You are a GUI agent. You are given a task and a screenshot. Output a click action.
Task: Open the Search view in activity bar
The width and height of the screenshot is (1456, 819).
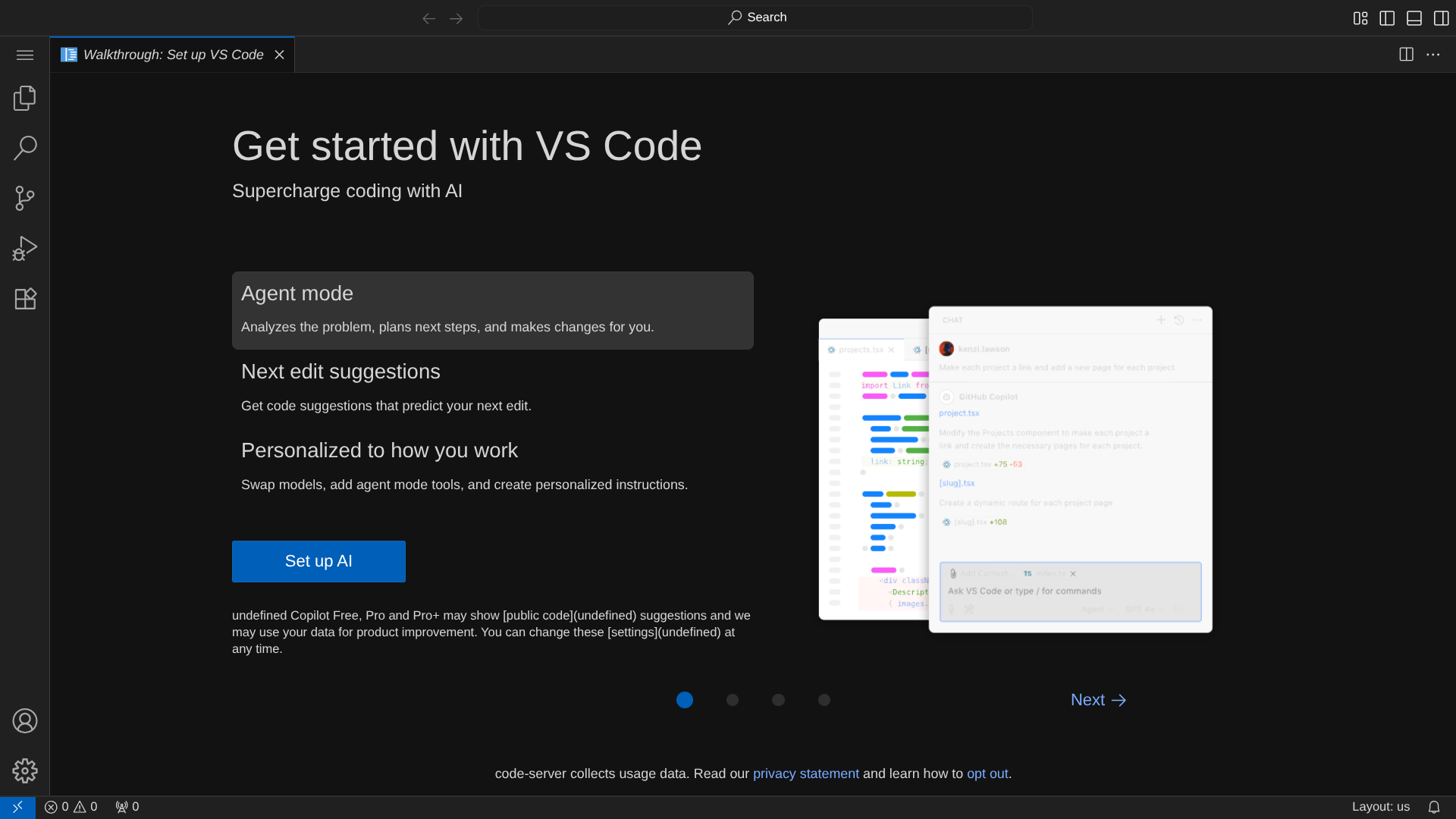(24, 148)
